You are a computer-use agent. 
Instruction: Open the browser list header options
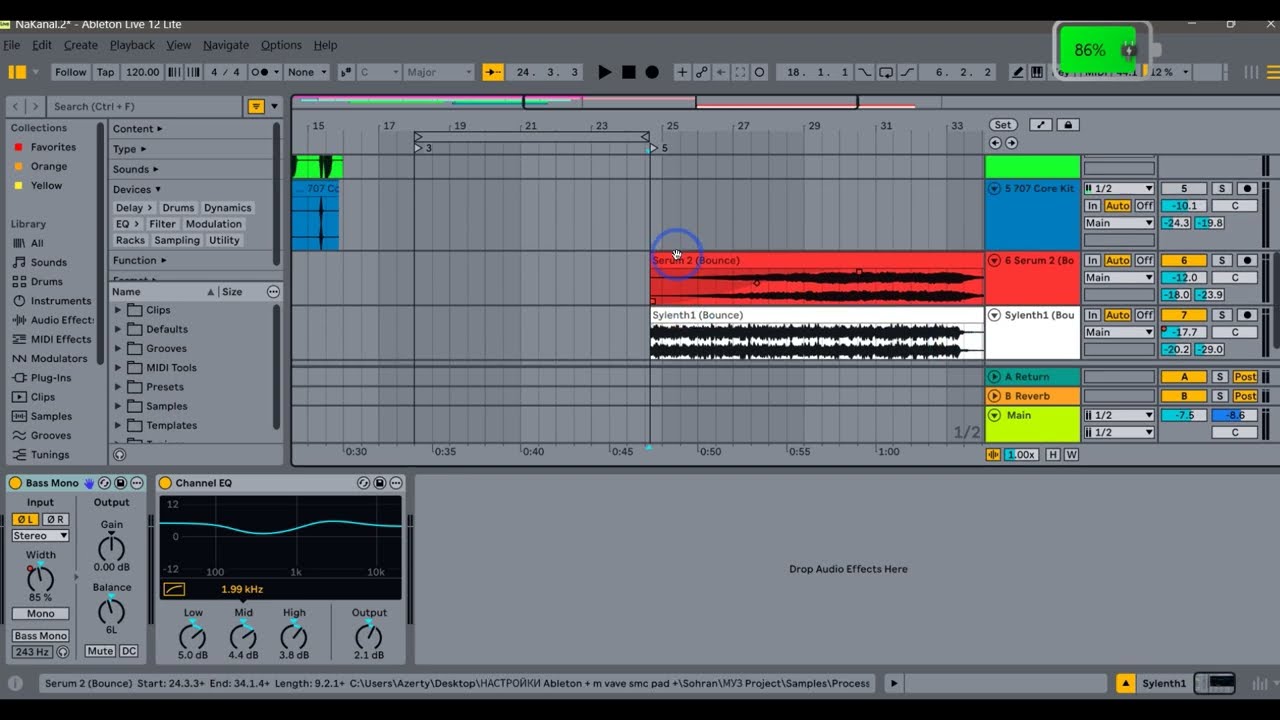pos(273,292)
